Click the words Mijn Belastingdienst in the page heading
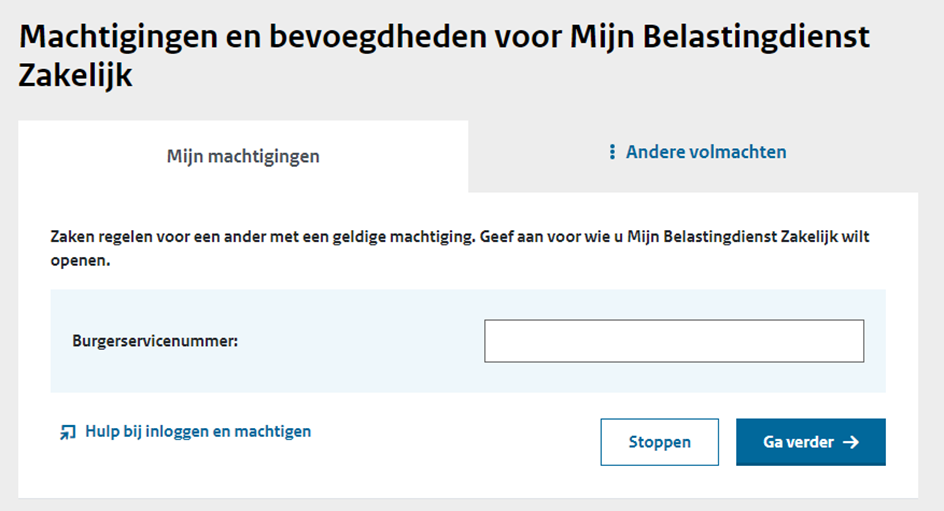 pyautogui.click(x=719, y=37)
